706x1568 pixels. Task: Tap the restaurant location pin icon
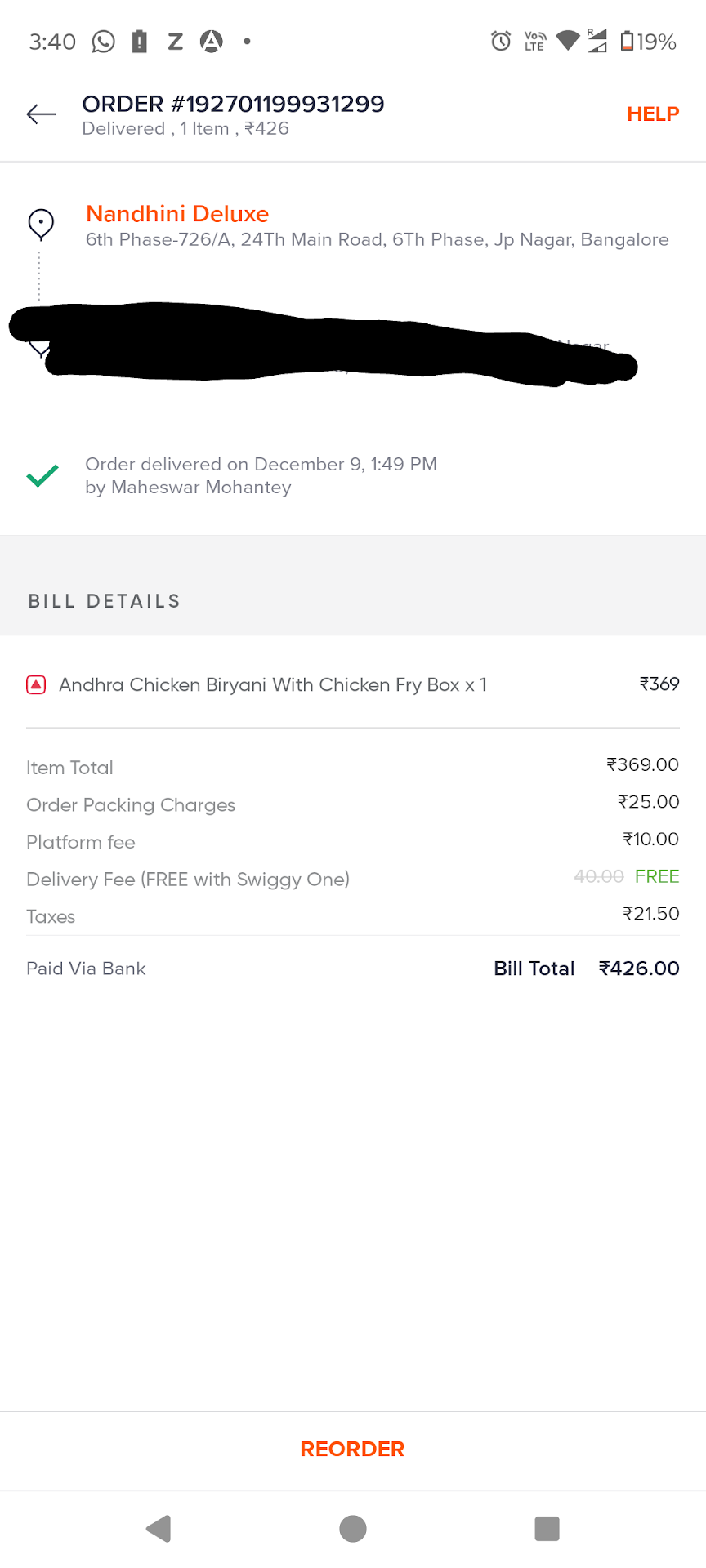[41, 223]
